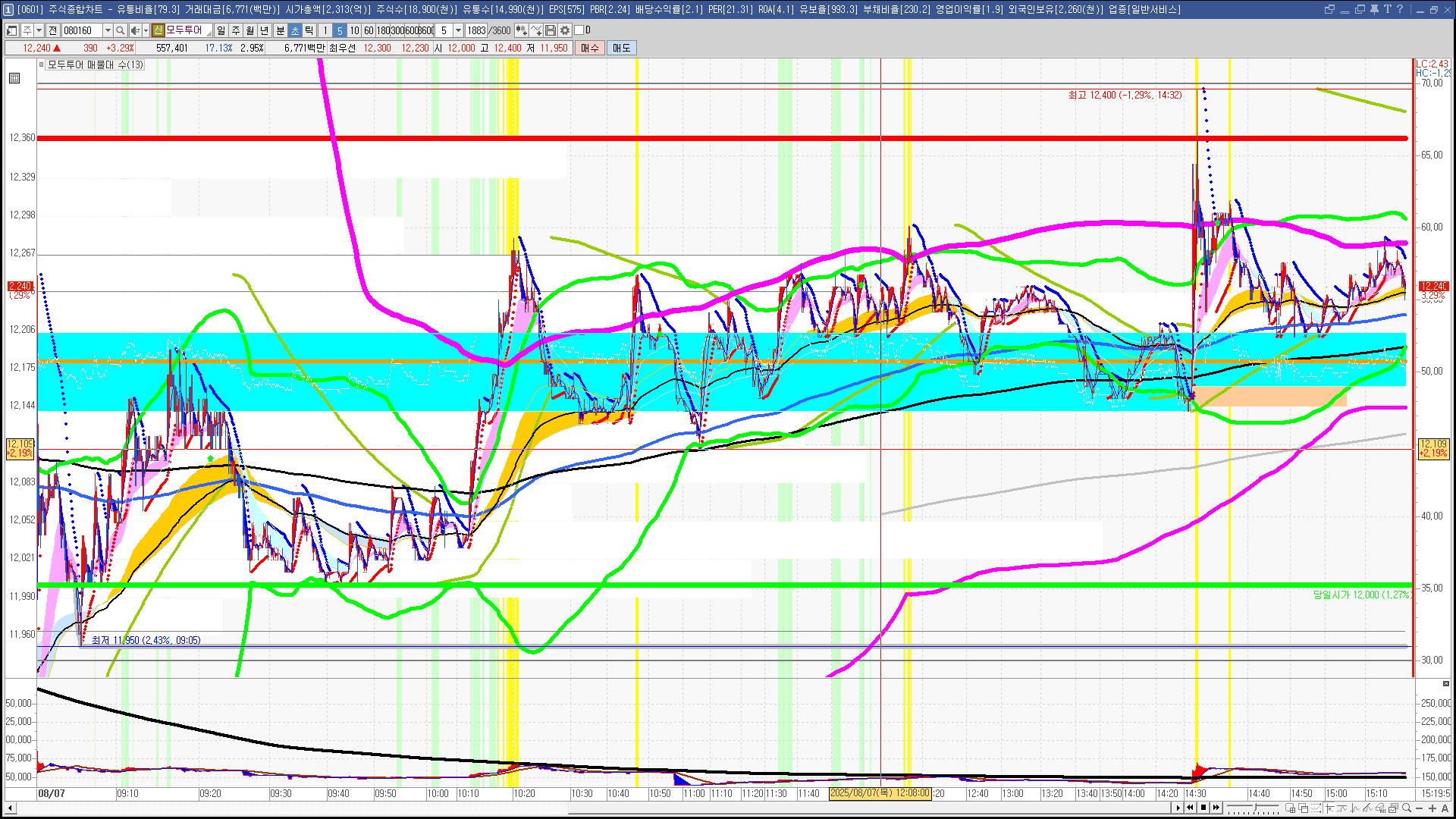
Task: Toggle the D checkbox in toolbar
Action: pos(579,30)
